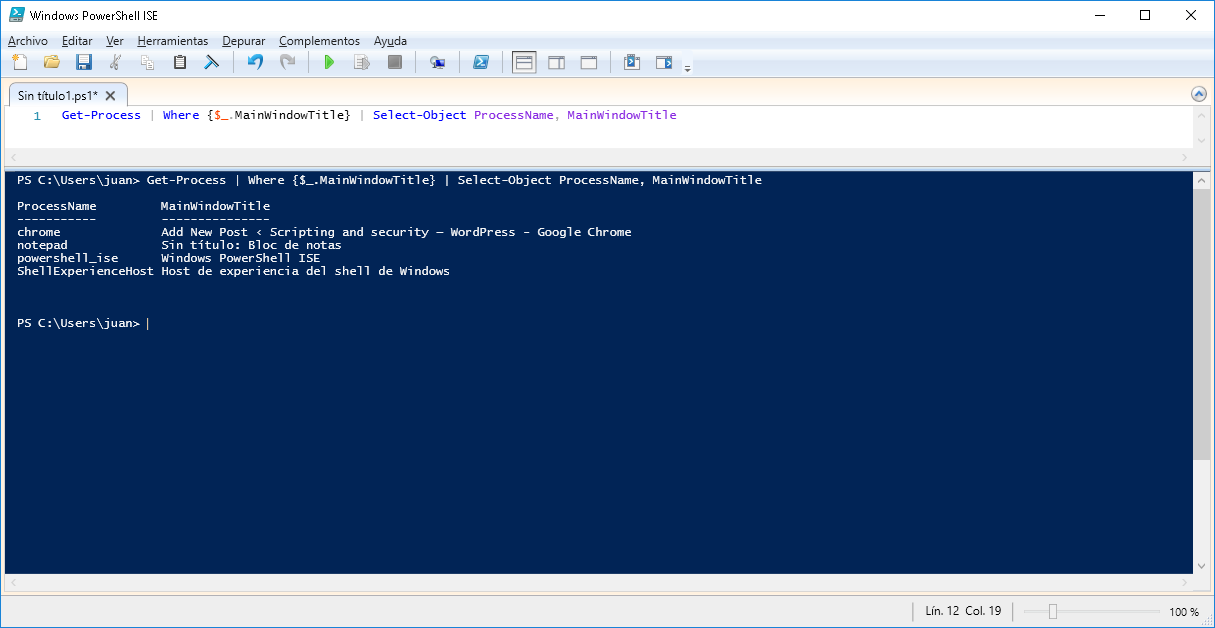Undo the last edit

[x=255, y=62]
